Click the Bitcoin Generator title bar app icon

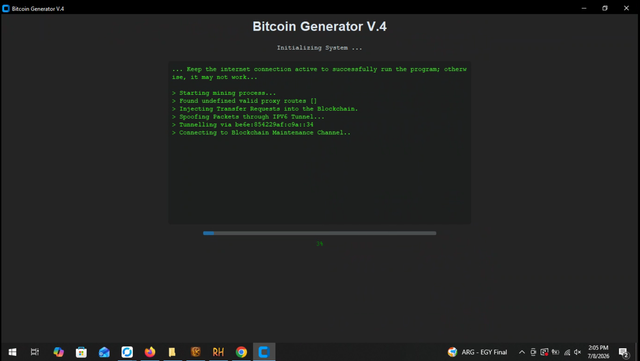tap(6, 8)
